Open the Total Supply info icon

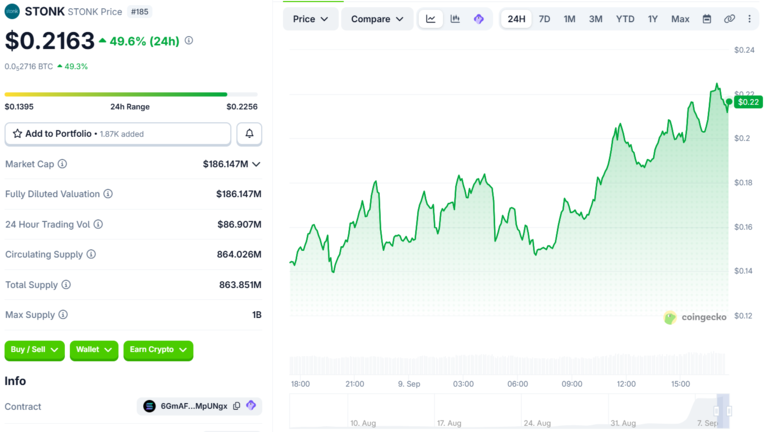pyautogui.click(x=66, y=285)
